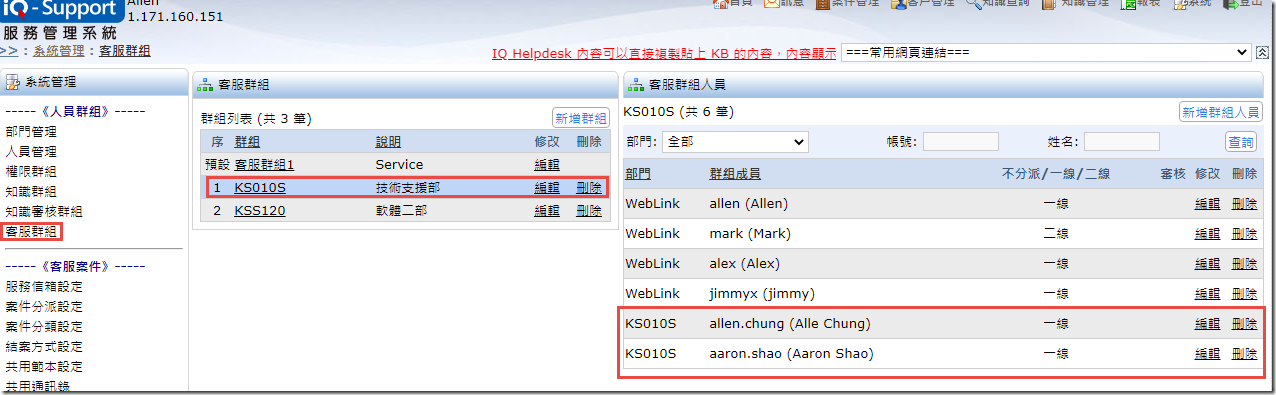1276x395 pixels.
Task: Click the red IQ Helpdesk announcement link
Action: coord(664,53)
